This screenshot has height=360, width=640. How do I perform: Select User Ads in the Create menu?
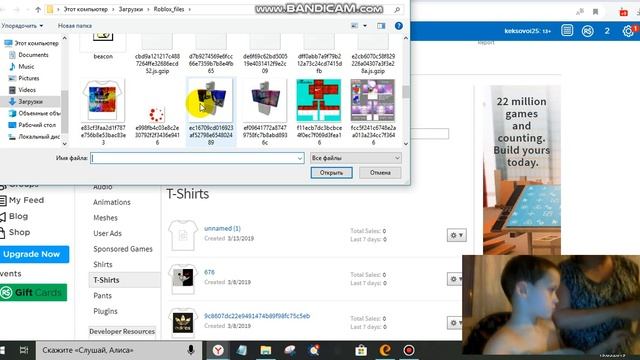pos(107,233)
